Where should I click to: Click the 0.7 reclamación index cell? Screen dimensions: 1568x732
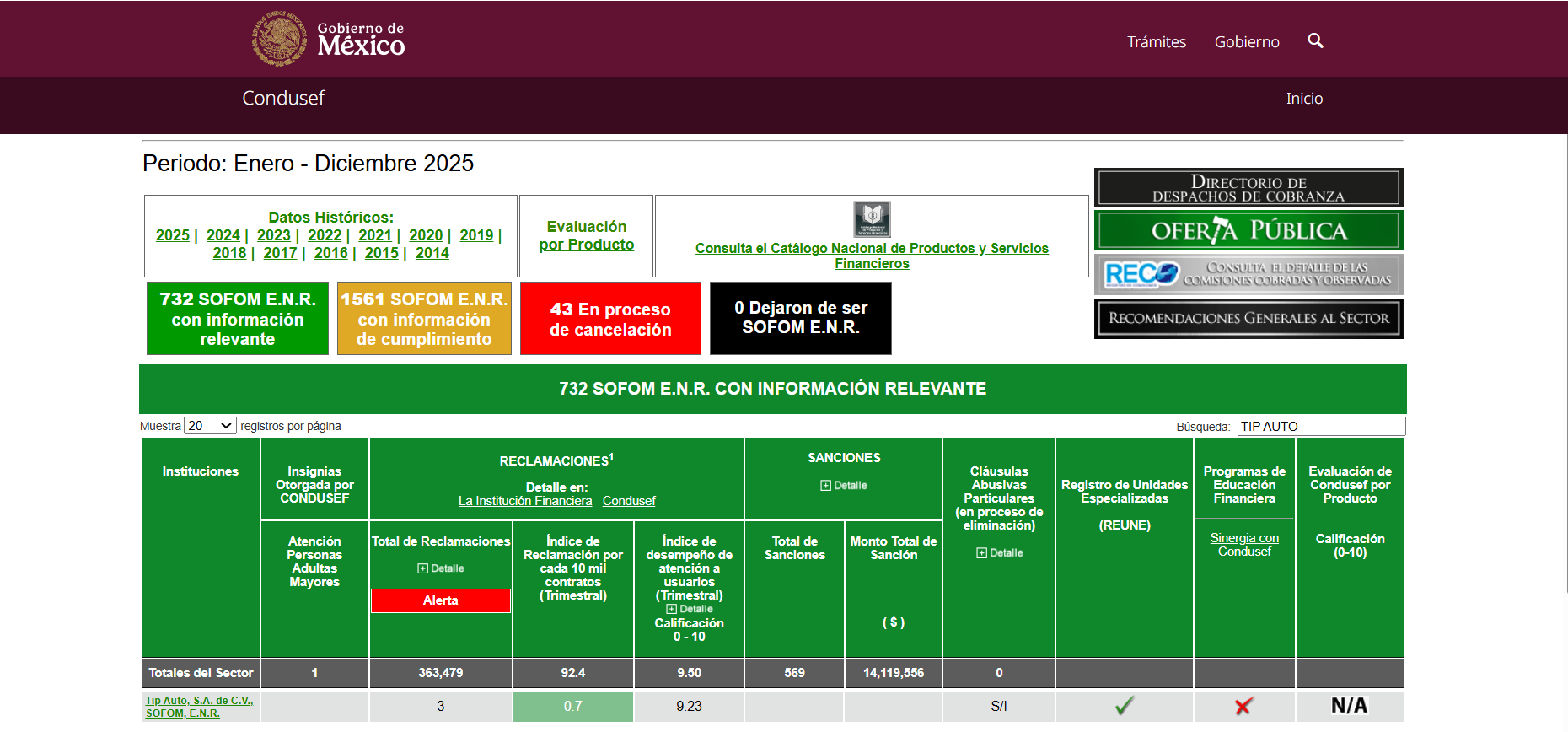click(573, 707)
